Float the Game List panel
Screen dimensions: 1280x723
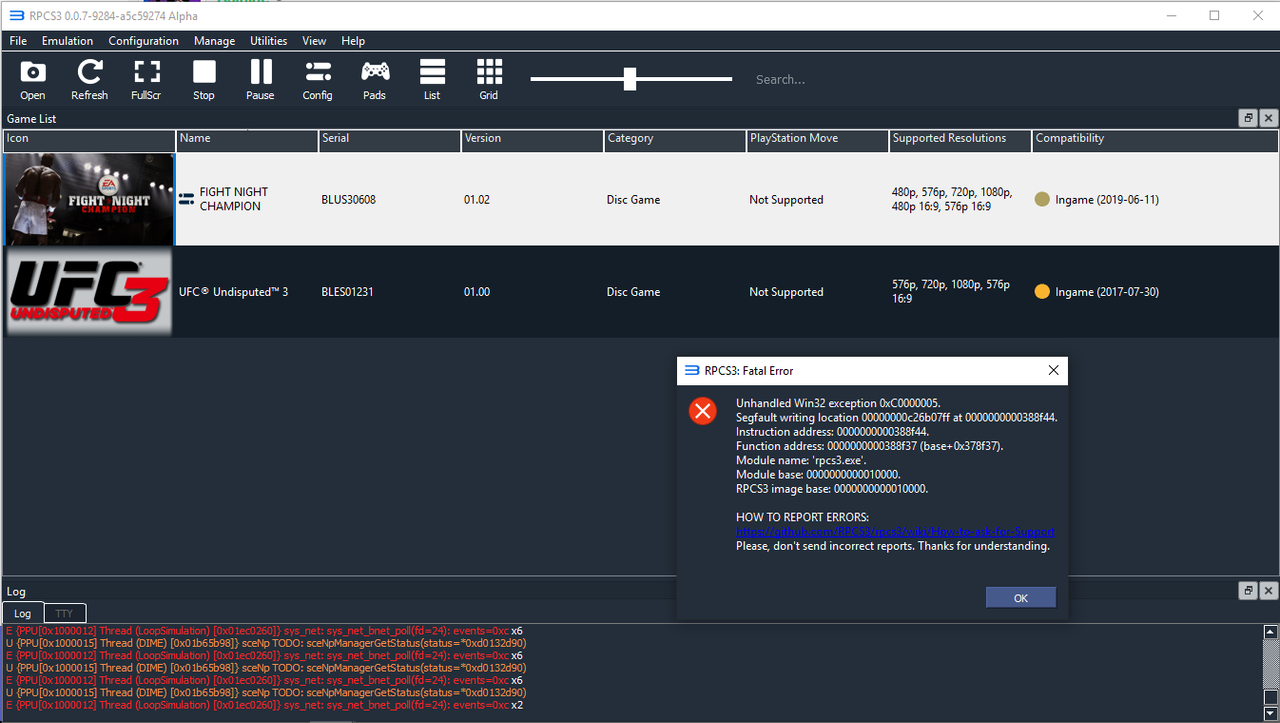[1248, 118]
